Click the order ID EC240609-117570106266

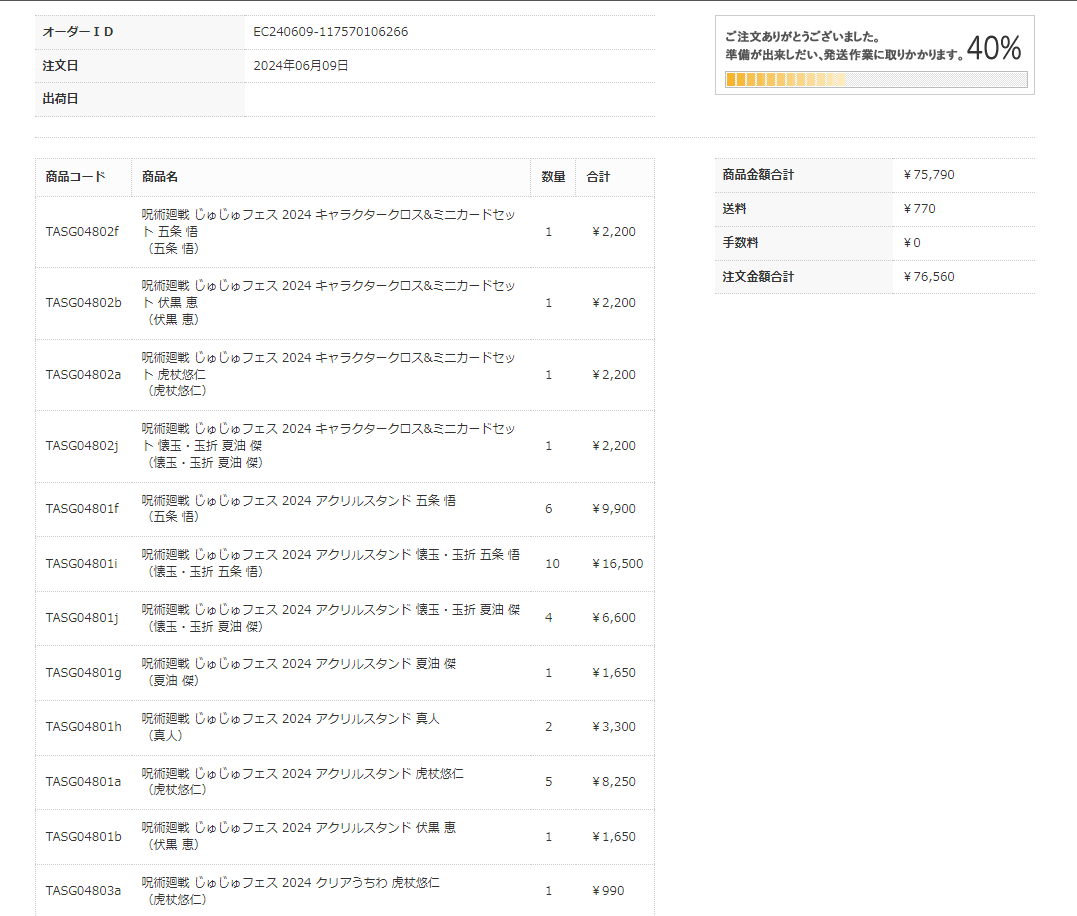[x=330, y=32]
